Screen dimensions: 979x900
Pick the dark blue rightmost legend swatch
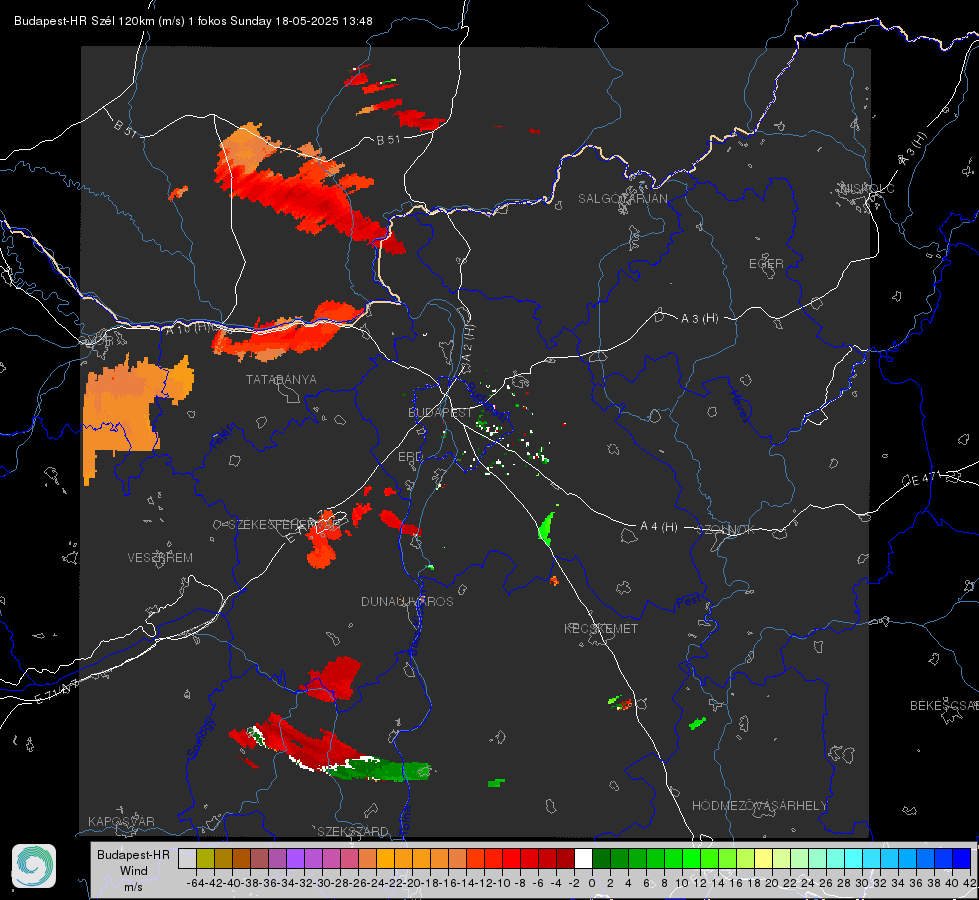pos(962,859)
